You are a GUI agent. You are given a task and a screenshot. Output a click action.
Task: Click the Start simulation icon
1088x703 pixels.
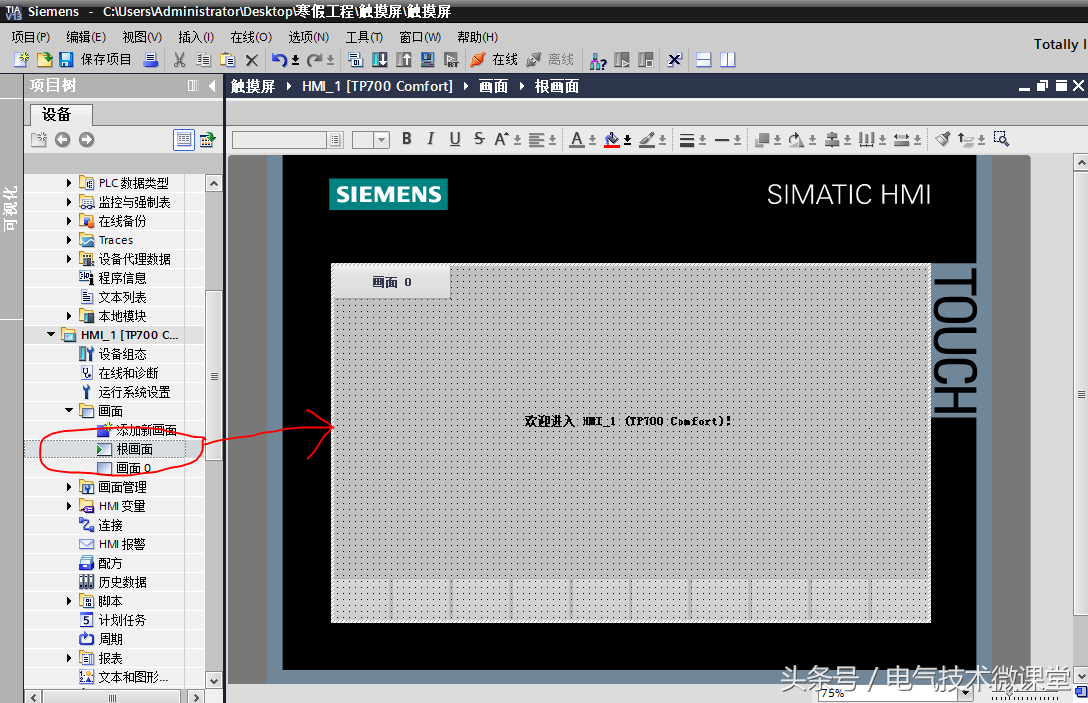[x=427, y=60]
